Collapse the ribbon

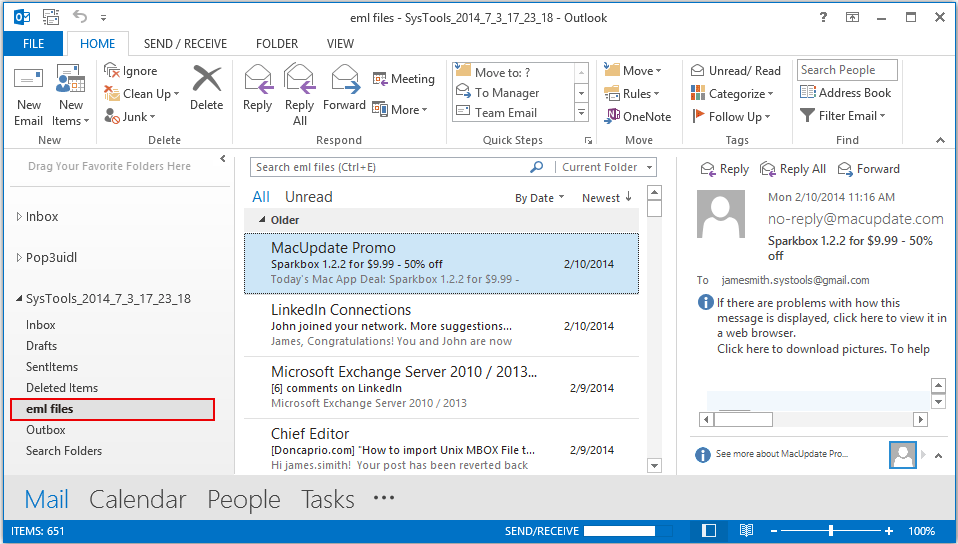point(940,141)
